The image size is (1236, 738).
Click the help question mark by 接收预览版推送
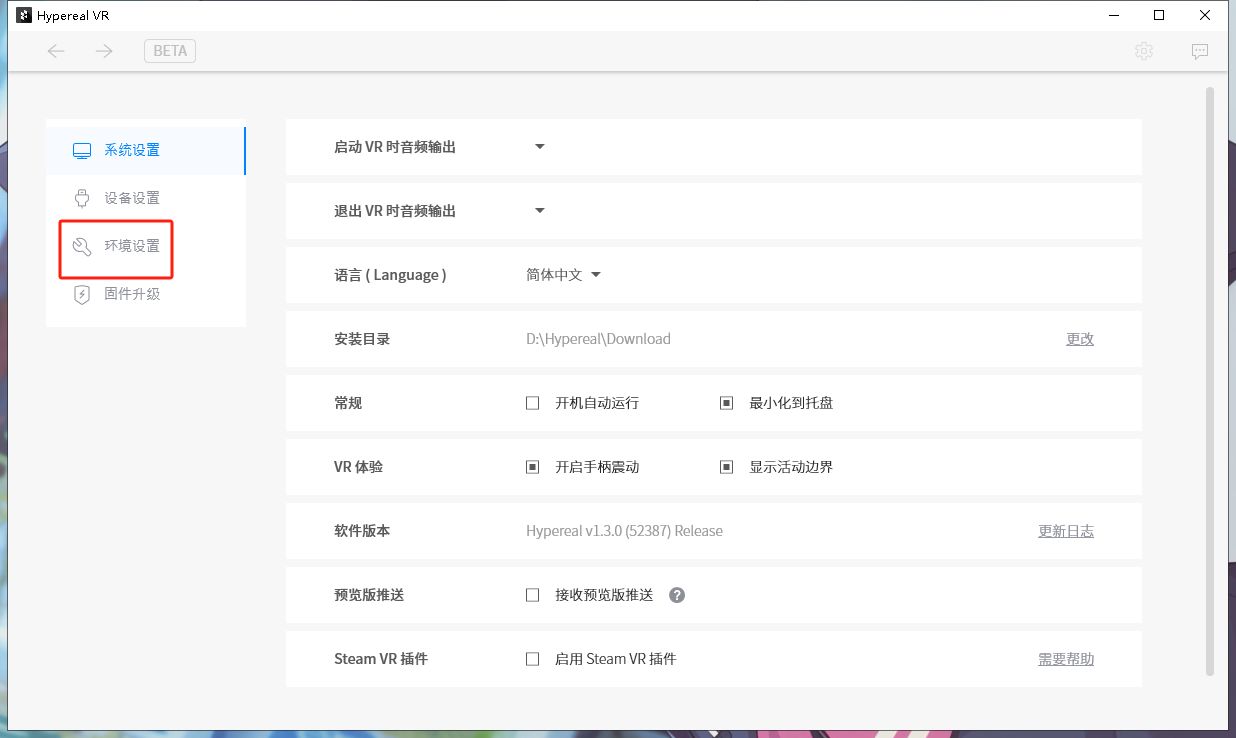pos(677,595)
